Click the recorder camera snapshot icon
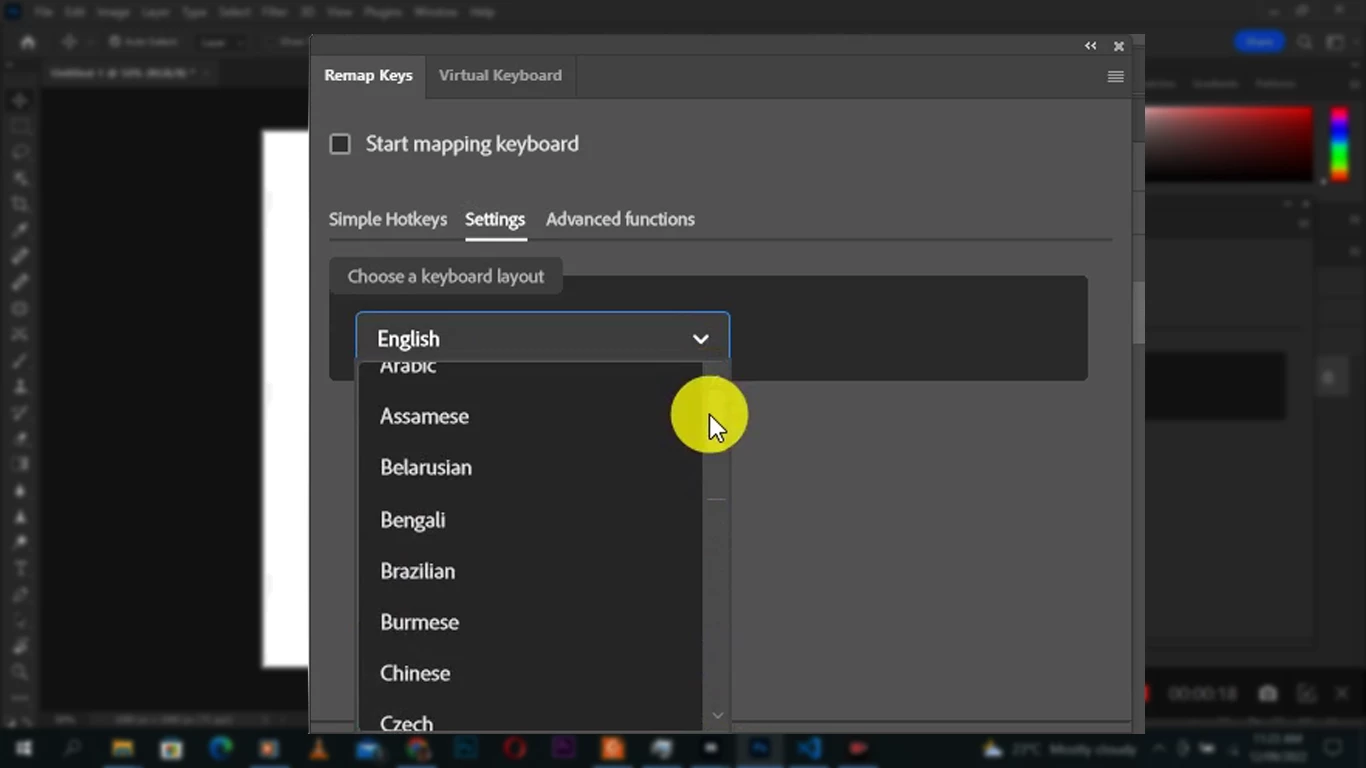The width and height of the screenshot is (1366, 768). pos(1268,693)
